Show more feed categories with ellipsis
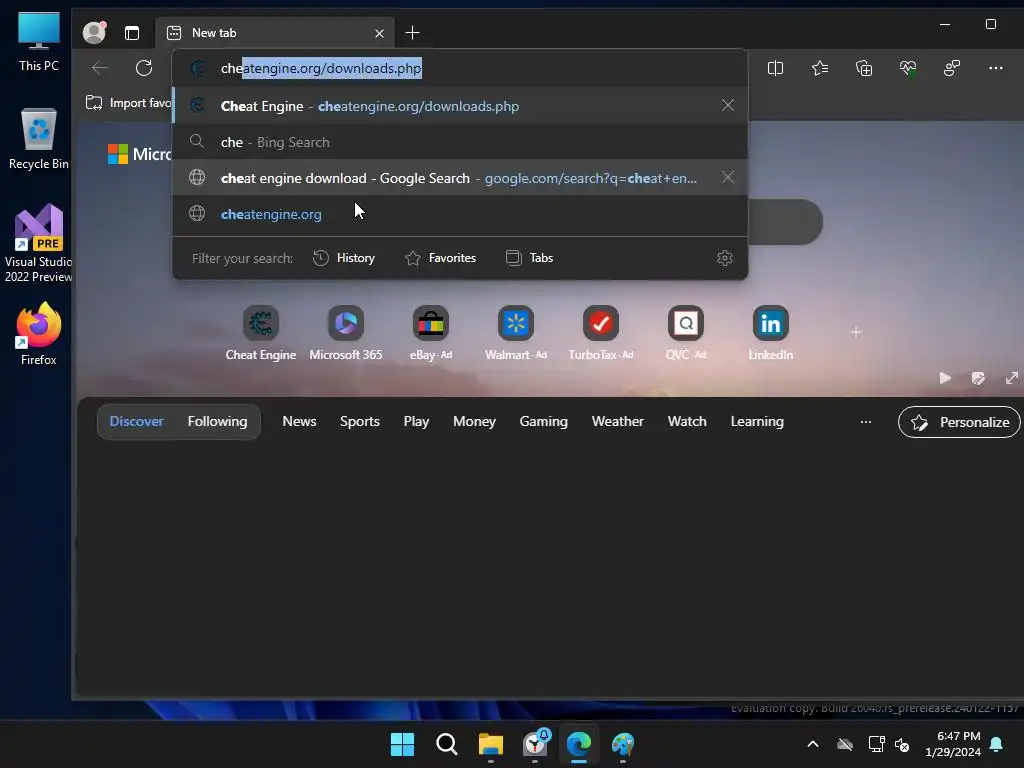The width and height of the screenshot is (1024, 768). pos(865,422)
